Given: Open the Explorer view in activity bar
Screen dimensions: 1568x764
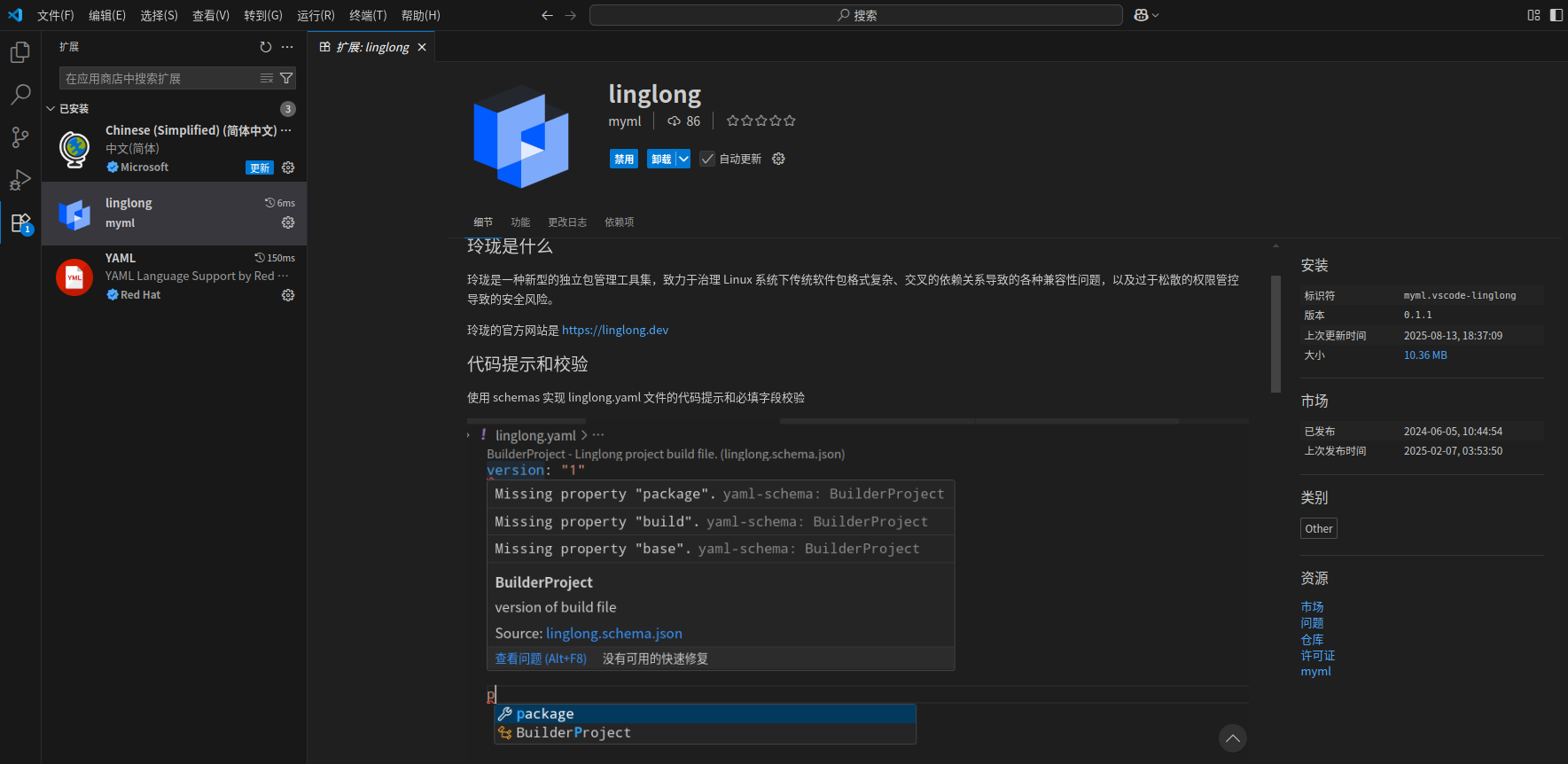Looking at the screenshot, I should [x=20, y=53].
